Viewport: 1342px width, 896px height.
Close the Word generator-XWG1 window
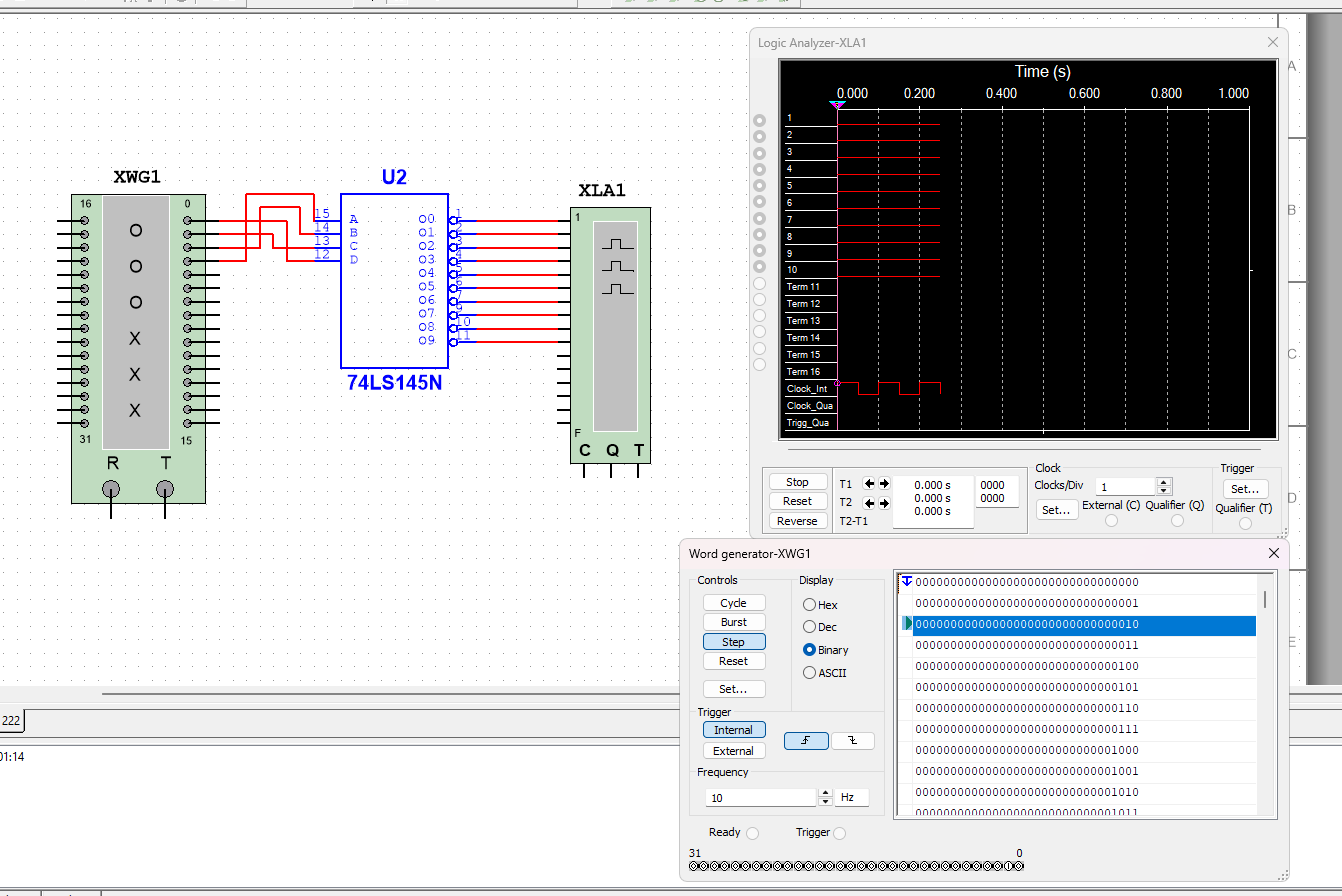[x=1274, y=553]
